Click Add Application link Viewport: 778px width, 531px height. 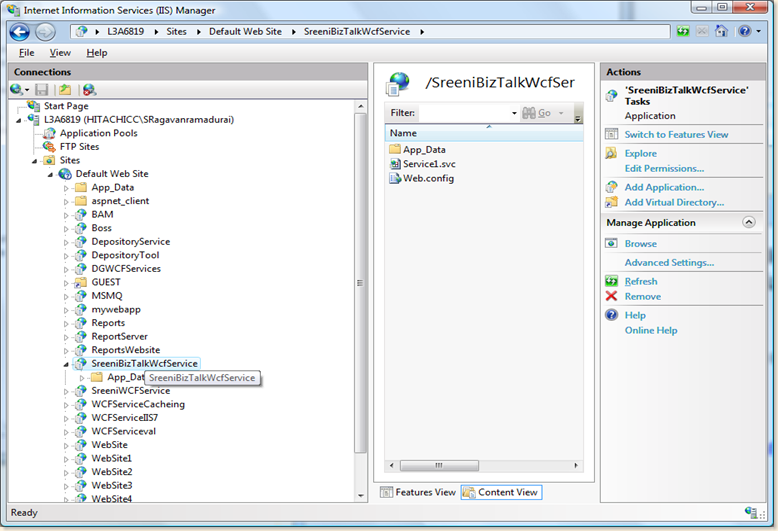click(664, 187)
